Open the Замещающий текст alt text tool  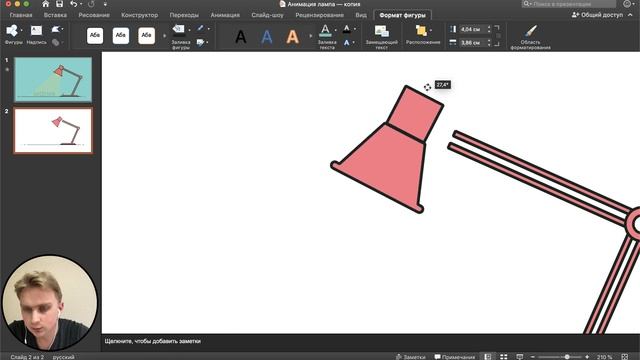[382, 36]
